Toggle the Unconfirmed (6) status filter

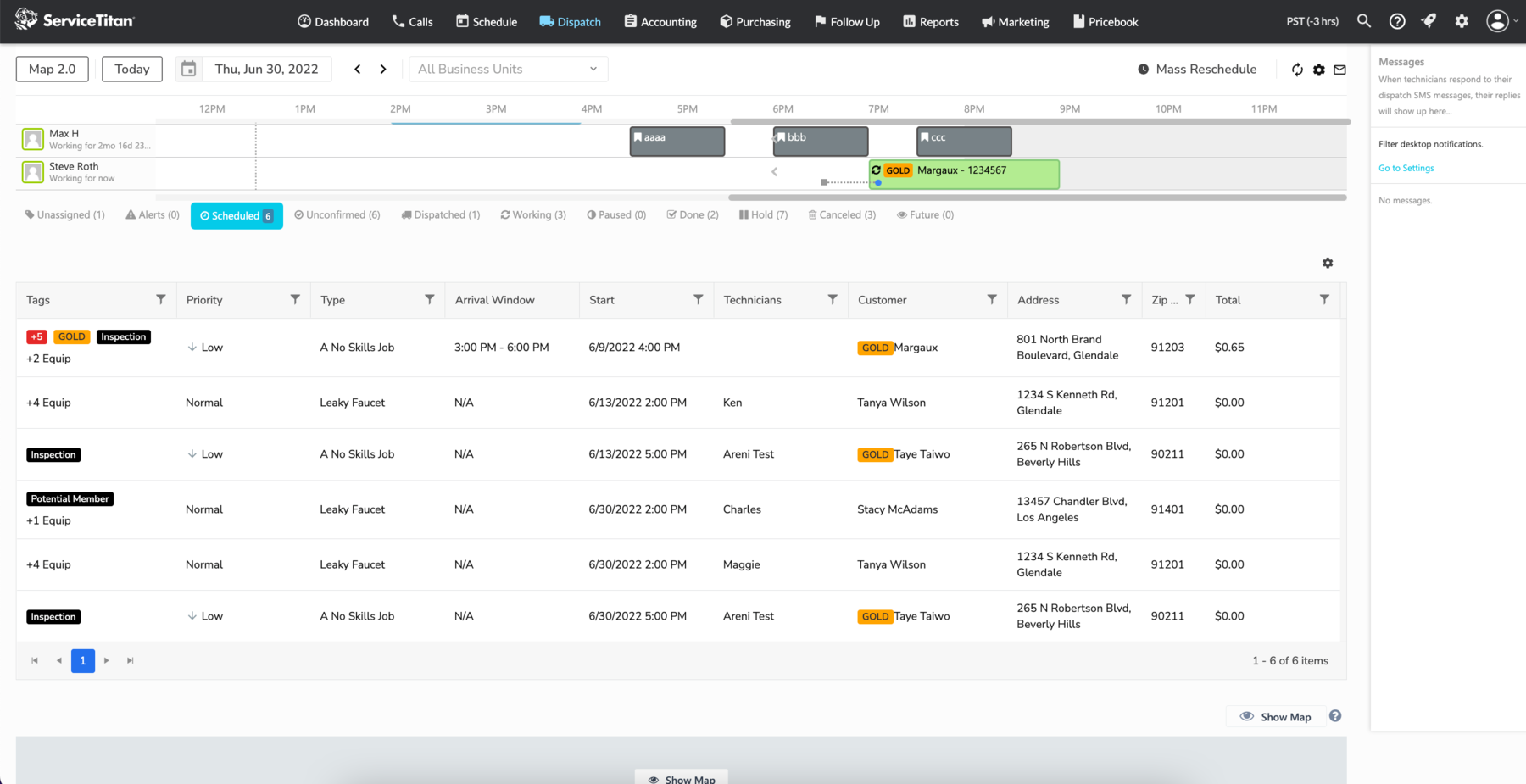click(337, 215)
